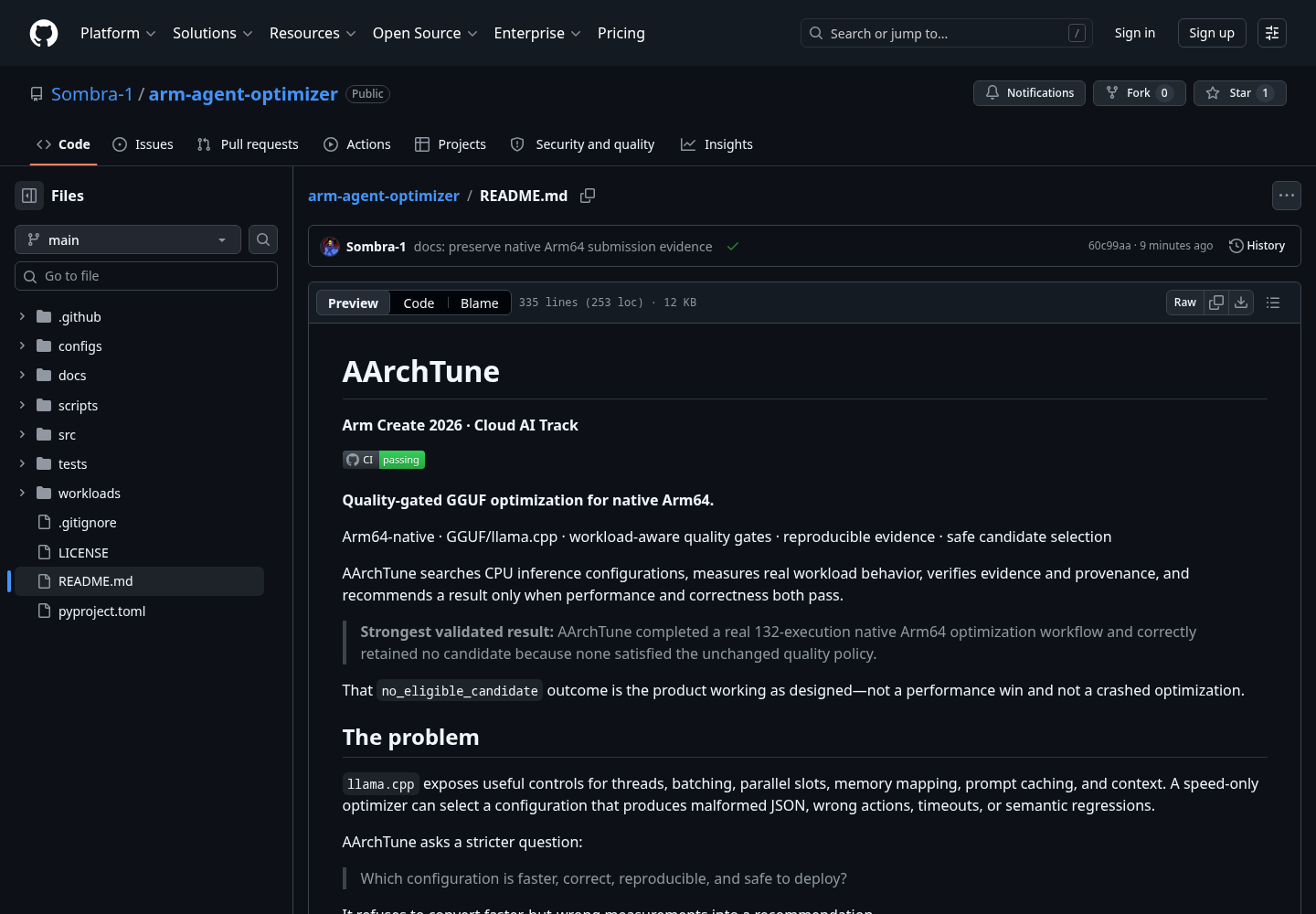Copy raw file contents icon
The image size is (1316, 914).
[1216, 303]
